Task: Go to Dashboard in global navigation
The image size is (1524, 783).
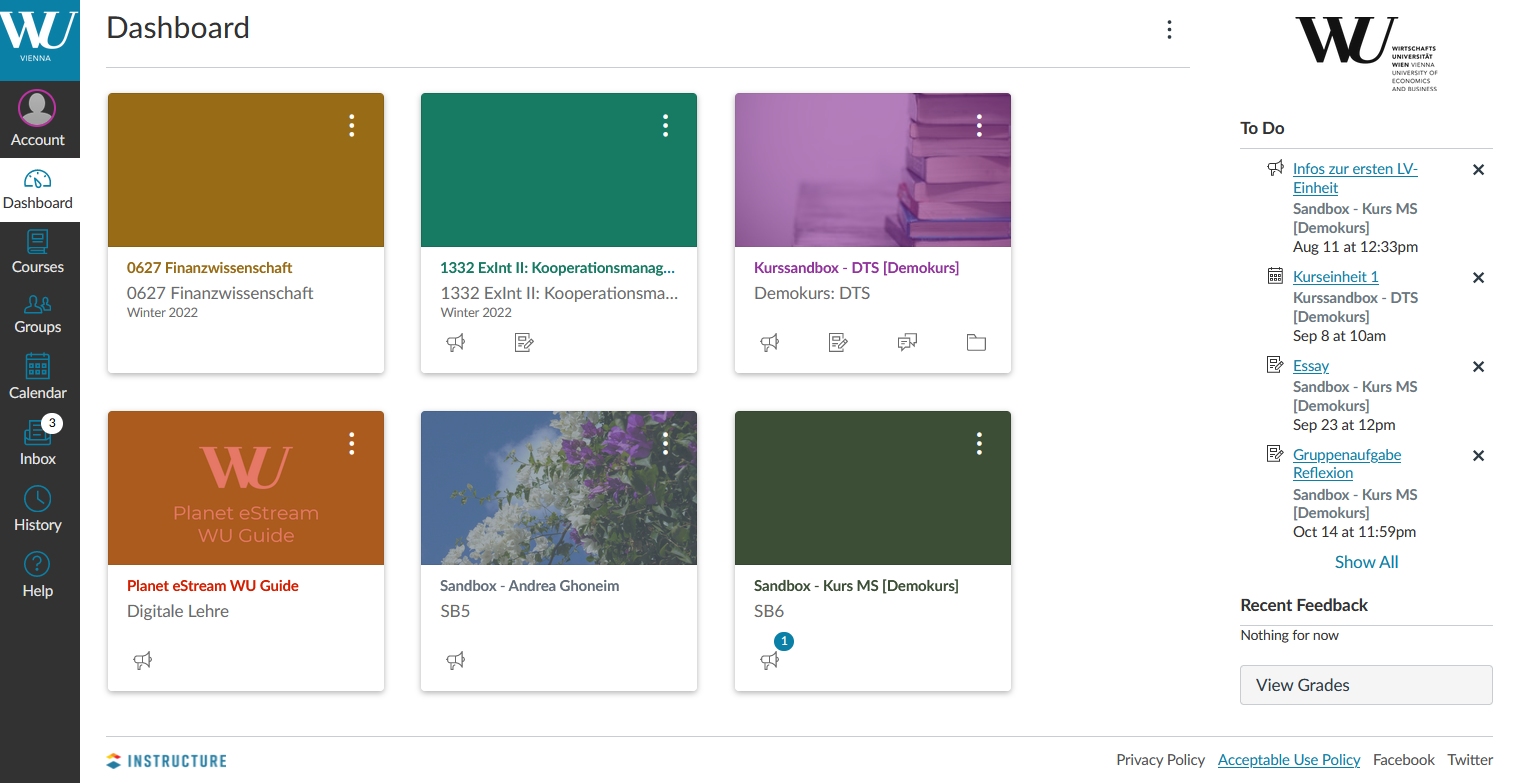Action: [x=39, y=190]
